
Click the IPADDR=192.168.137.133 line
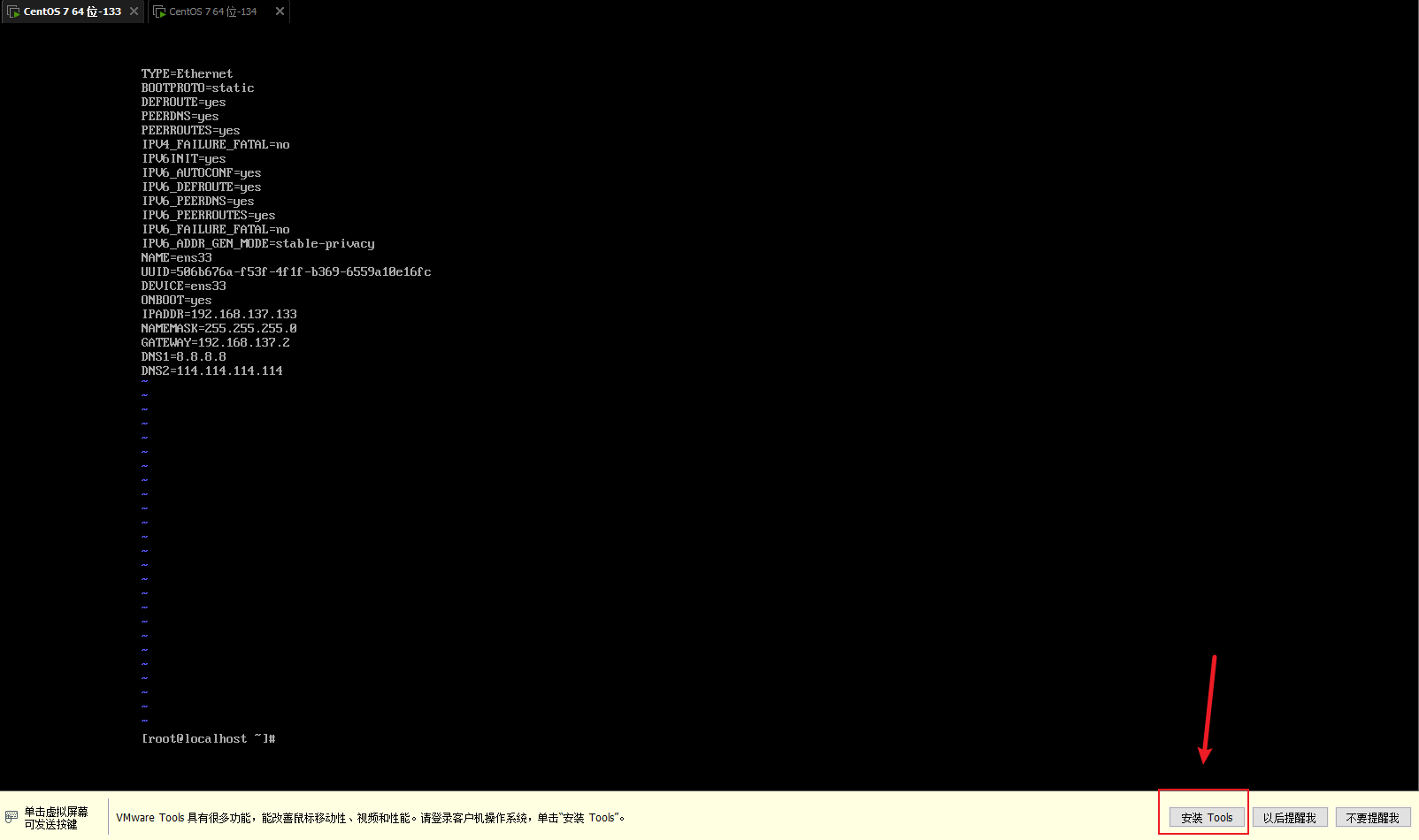point(219,314)
